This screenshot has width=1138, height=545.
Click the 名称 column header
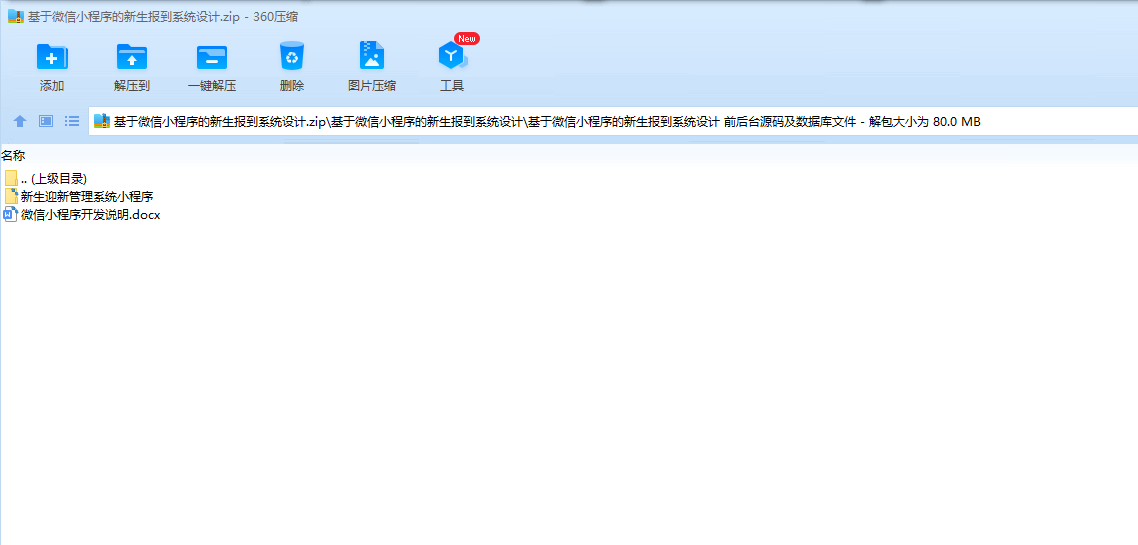point(13,155)
